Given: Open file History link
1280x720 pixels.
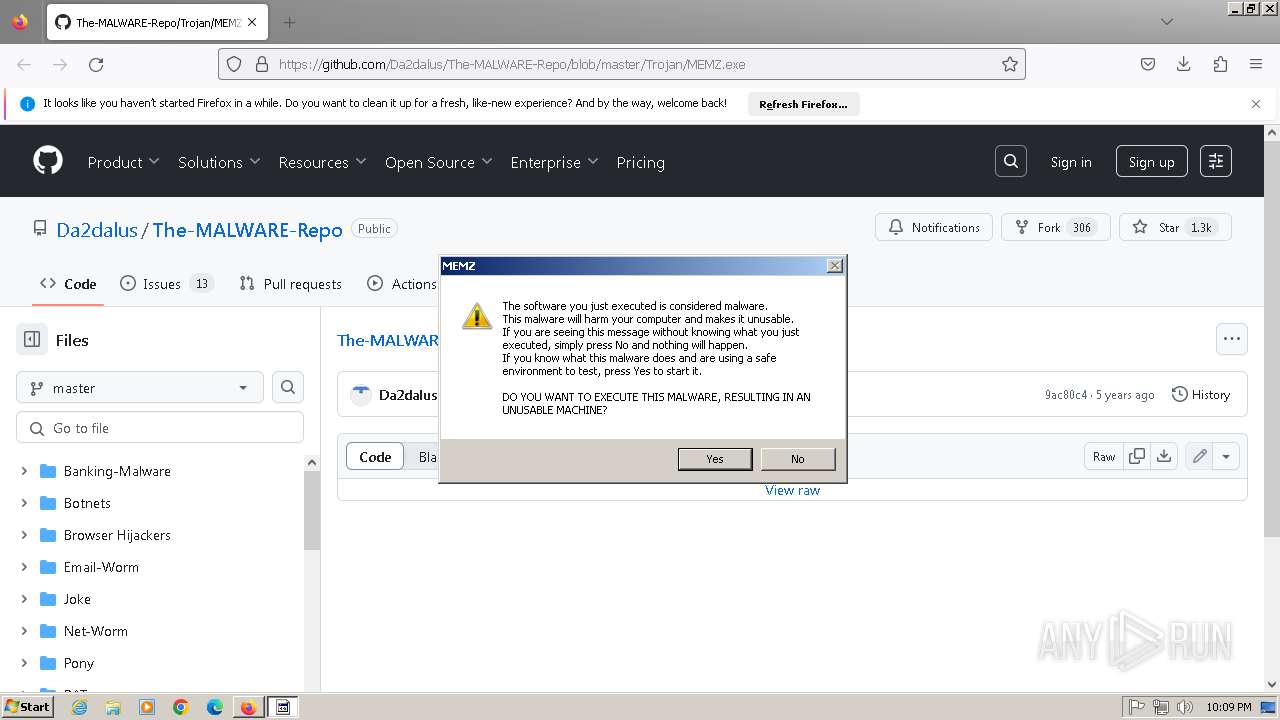Looking at the screenshot, I should click(x=1200, y=394).
